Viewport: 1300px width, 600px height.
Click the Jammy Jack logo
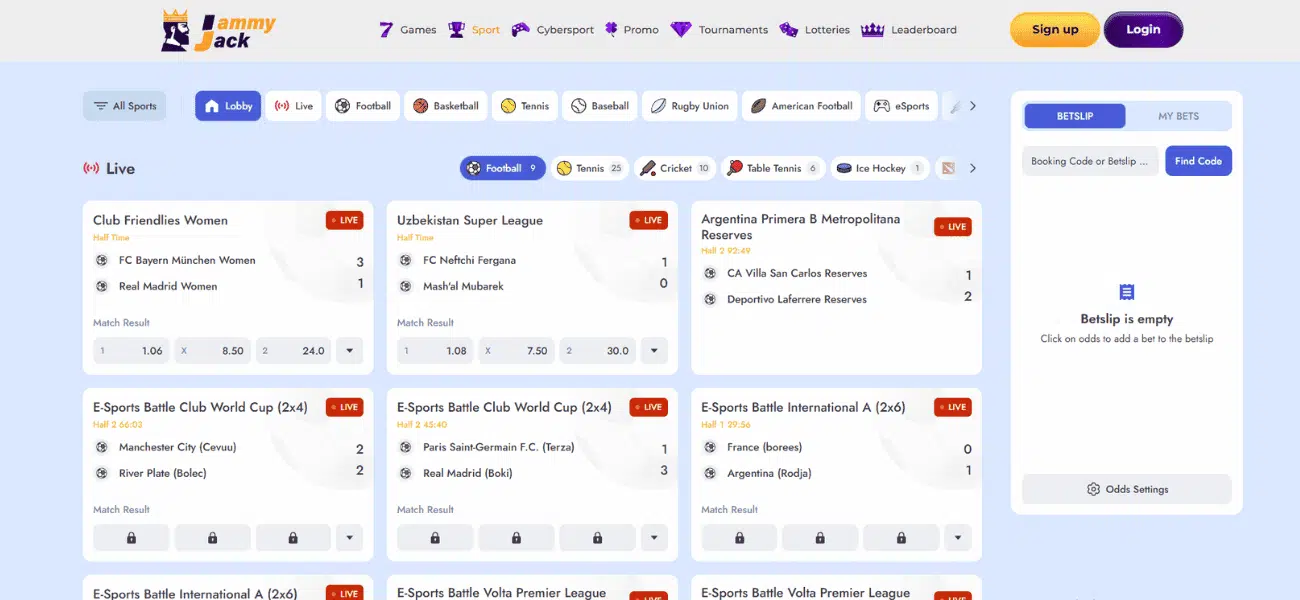(218, 31)
